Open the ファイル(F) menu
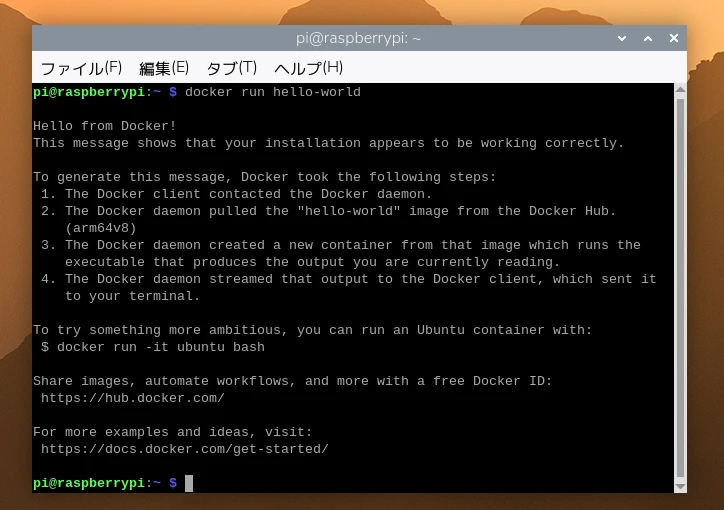This screenshot has width=724, height=510. 81,68
